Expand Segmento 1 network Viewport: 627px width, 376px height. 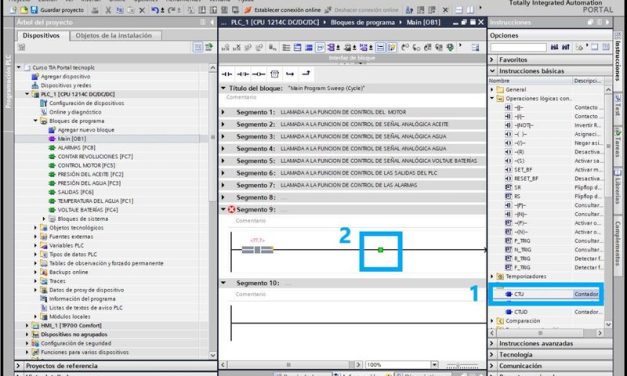(223, 112)
